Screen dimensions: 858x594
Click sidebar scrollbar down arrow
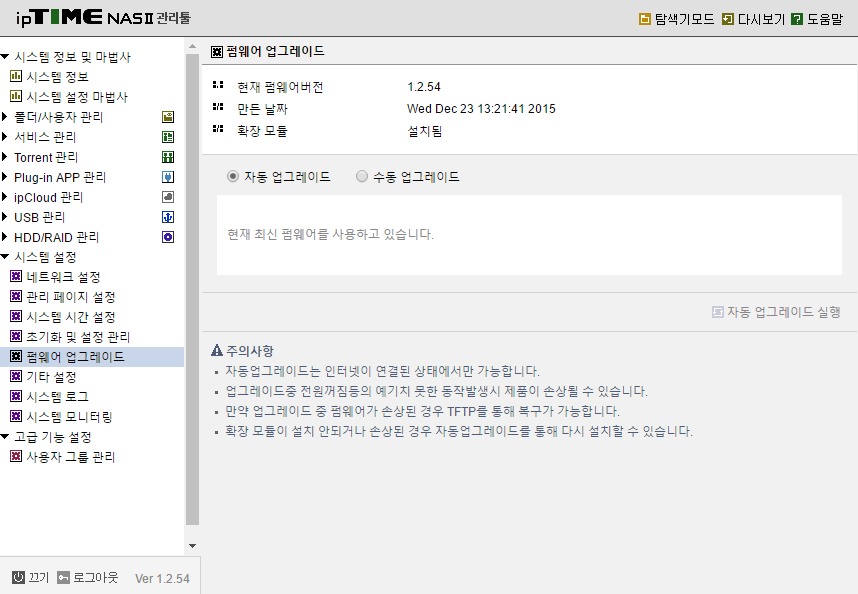[192, 546]
